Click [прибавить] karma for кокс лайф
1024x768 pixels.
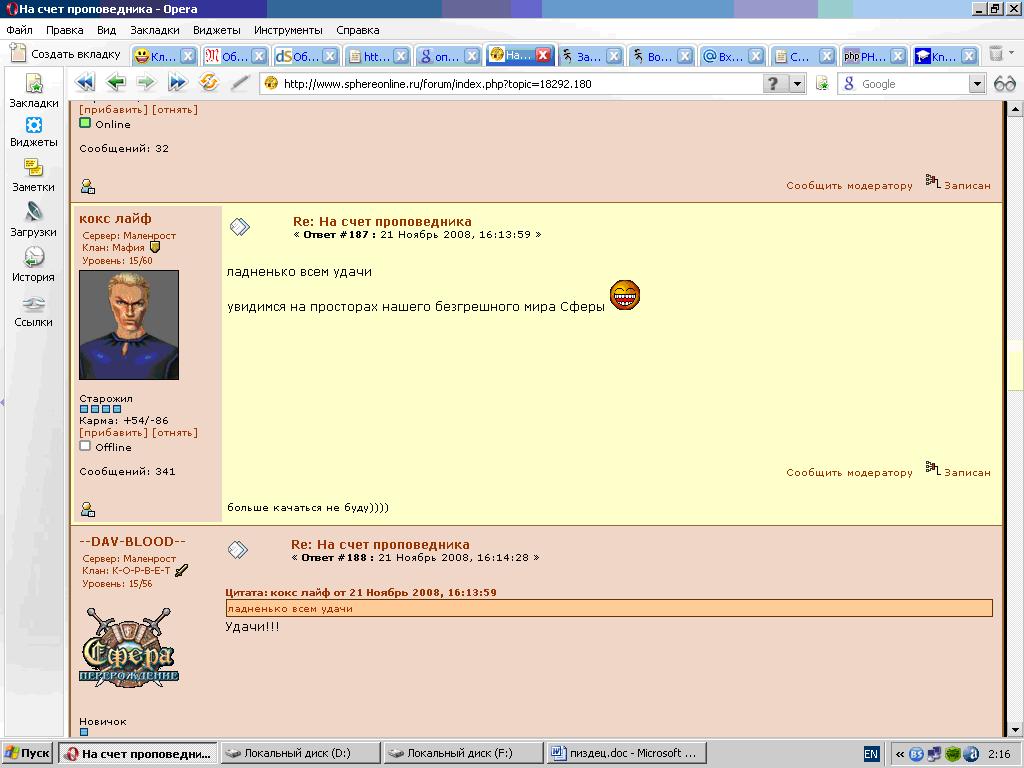[114, 432]
